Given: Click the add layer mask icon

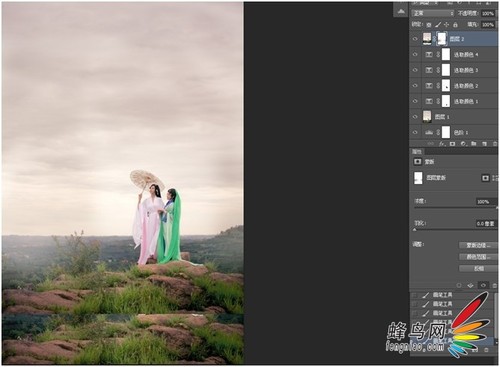Looking at the screenshot, I should coord(452,144).
